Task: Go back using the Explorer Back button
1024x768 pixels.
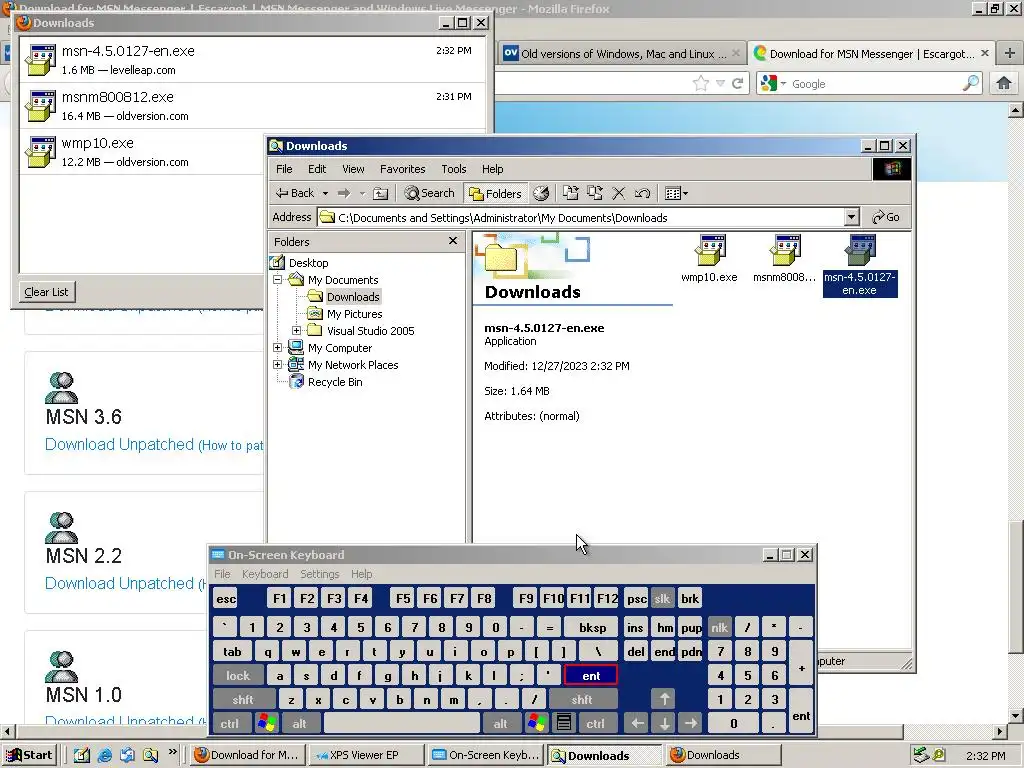Action: tap(295, 193)
